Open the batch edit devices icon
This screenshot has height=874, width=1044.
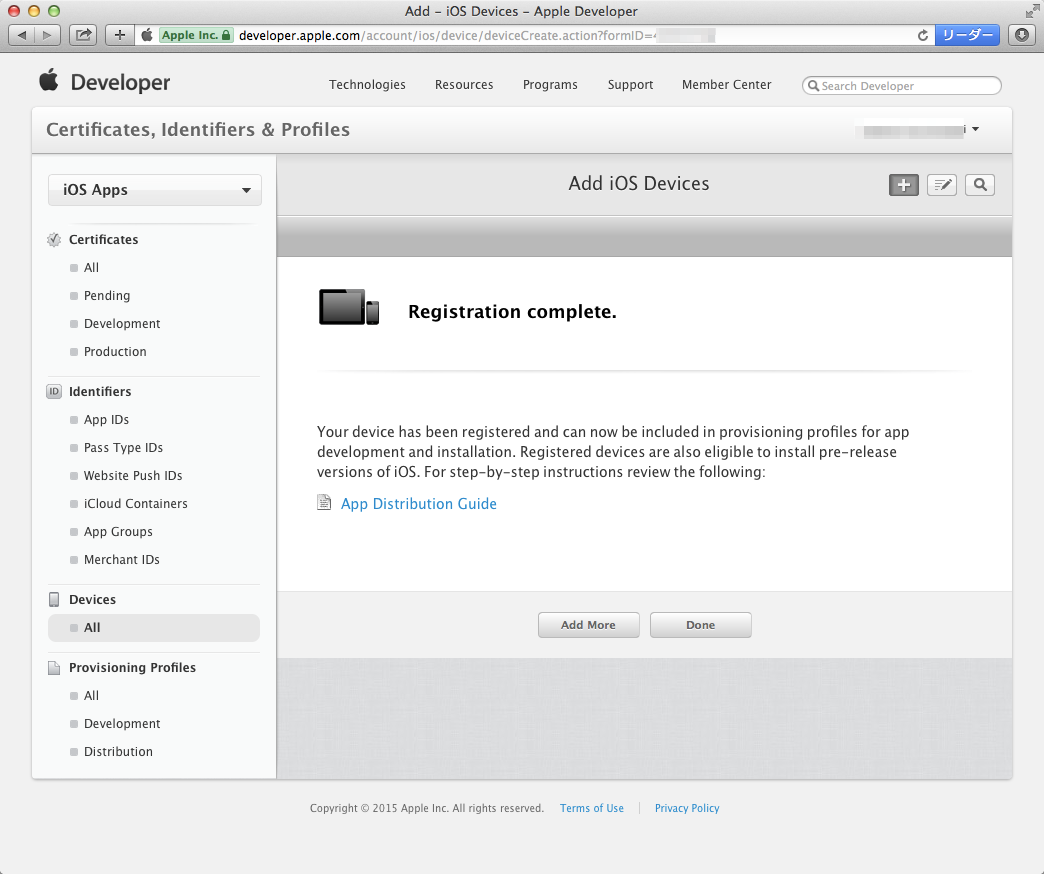[941, 184]
